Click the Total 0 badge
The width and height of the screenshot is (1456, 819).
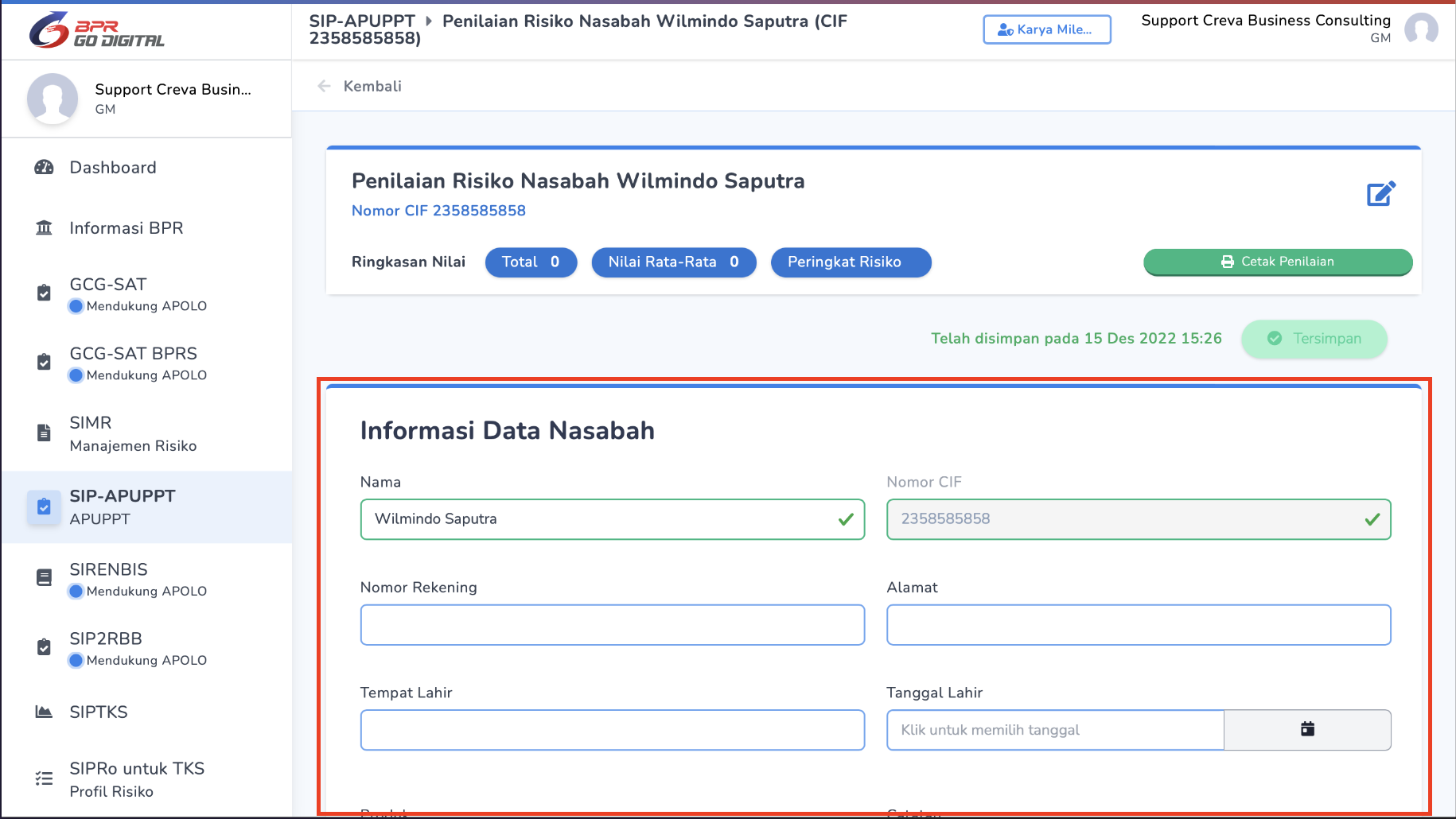531,262
